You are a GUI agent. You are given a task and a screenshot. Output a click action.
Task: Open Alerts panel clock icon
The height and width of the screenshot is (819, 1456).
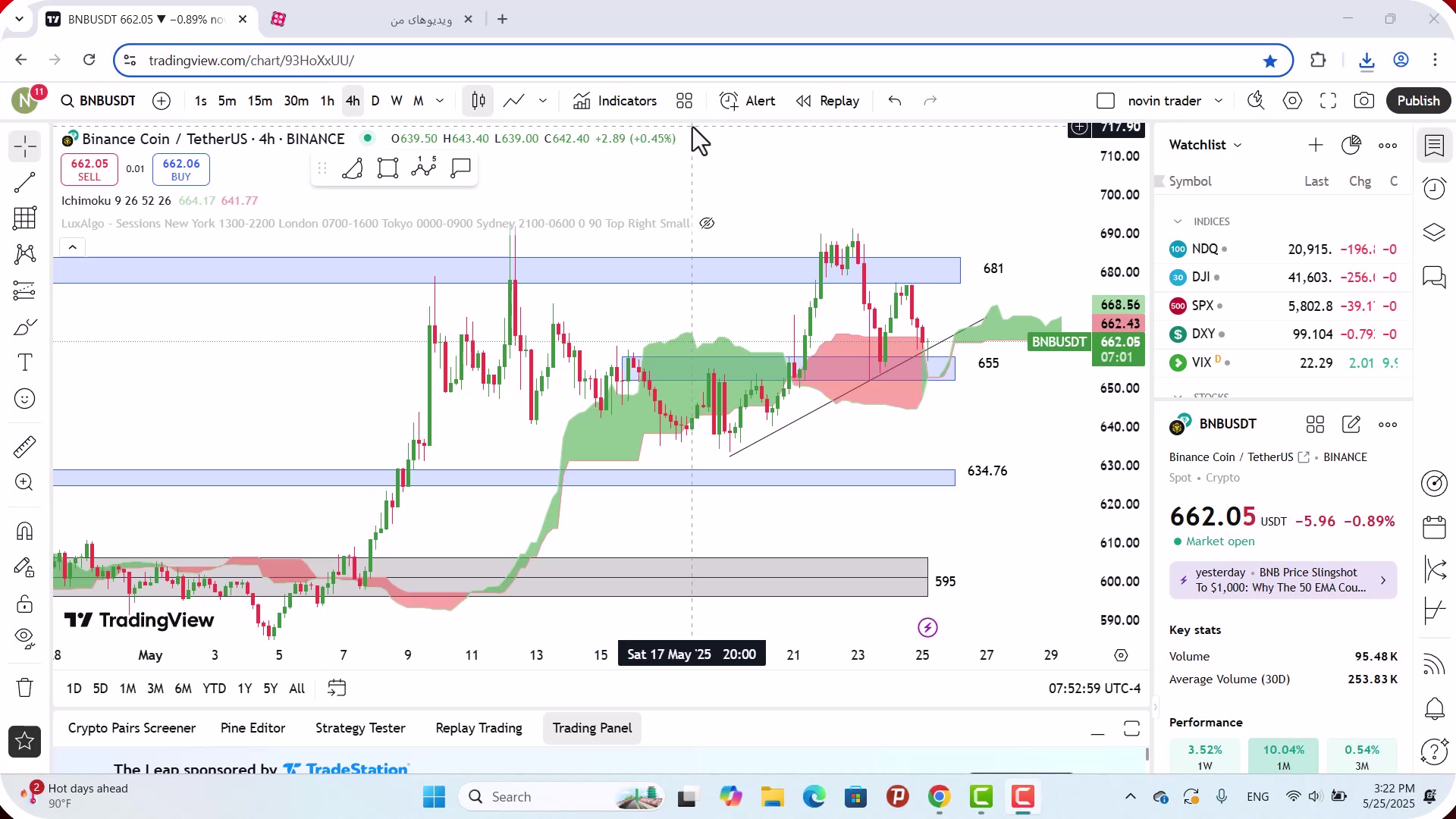[x=1434, y=189]
